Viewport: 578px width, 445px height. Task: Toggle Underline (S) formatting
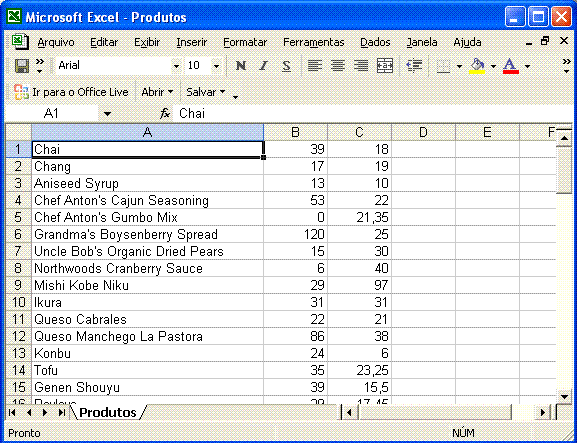286,66
